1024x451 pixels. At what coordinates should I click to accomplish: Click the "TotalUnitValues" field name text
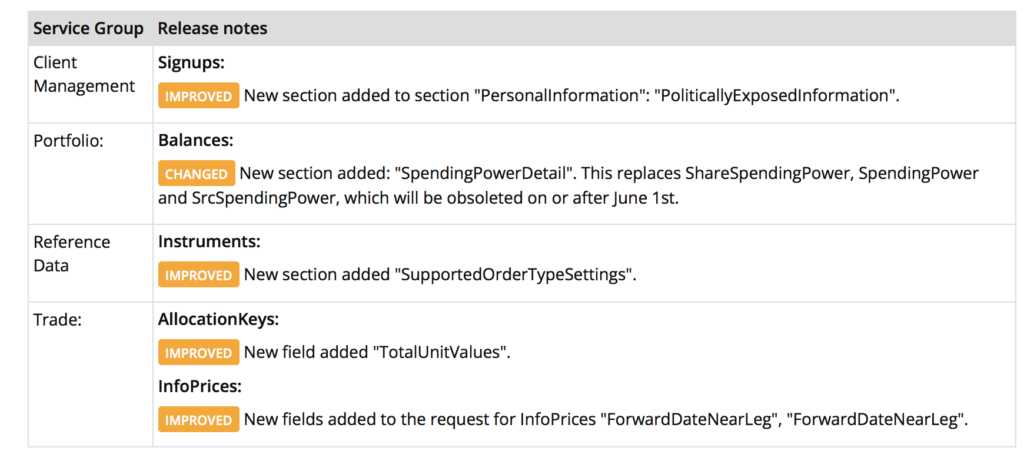click(x=440, y=353)
